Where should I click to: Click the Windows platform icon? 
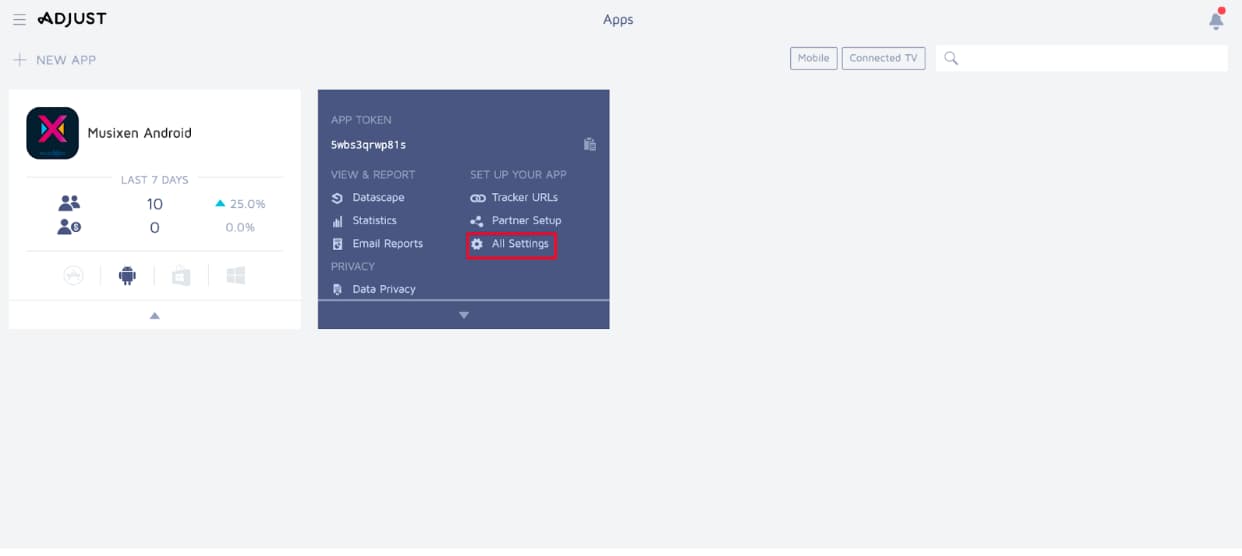[235, 276]
